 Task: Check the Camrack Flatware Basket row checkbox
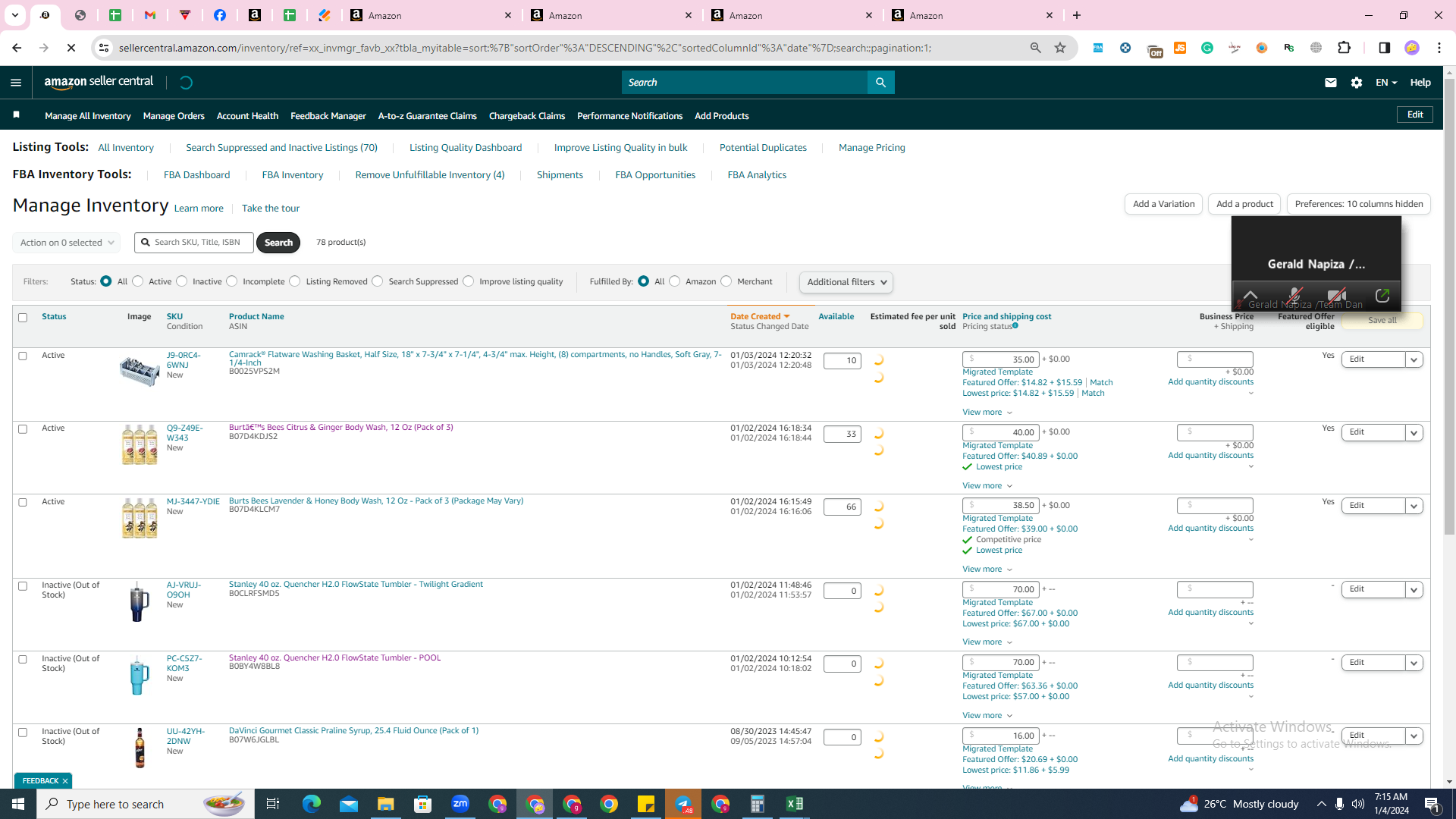click(x=23, y=356)
